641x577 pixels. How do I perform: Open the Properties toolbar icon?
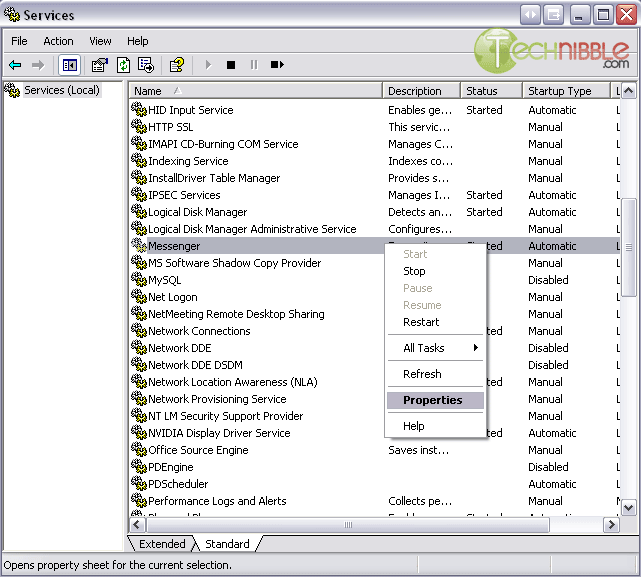[x=100, y=65]
